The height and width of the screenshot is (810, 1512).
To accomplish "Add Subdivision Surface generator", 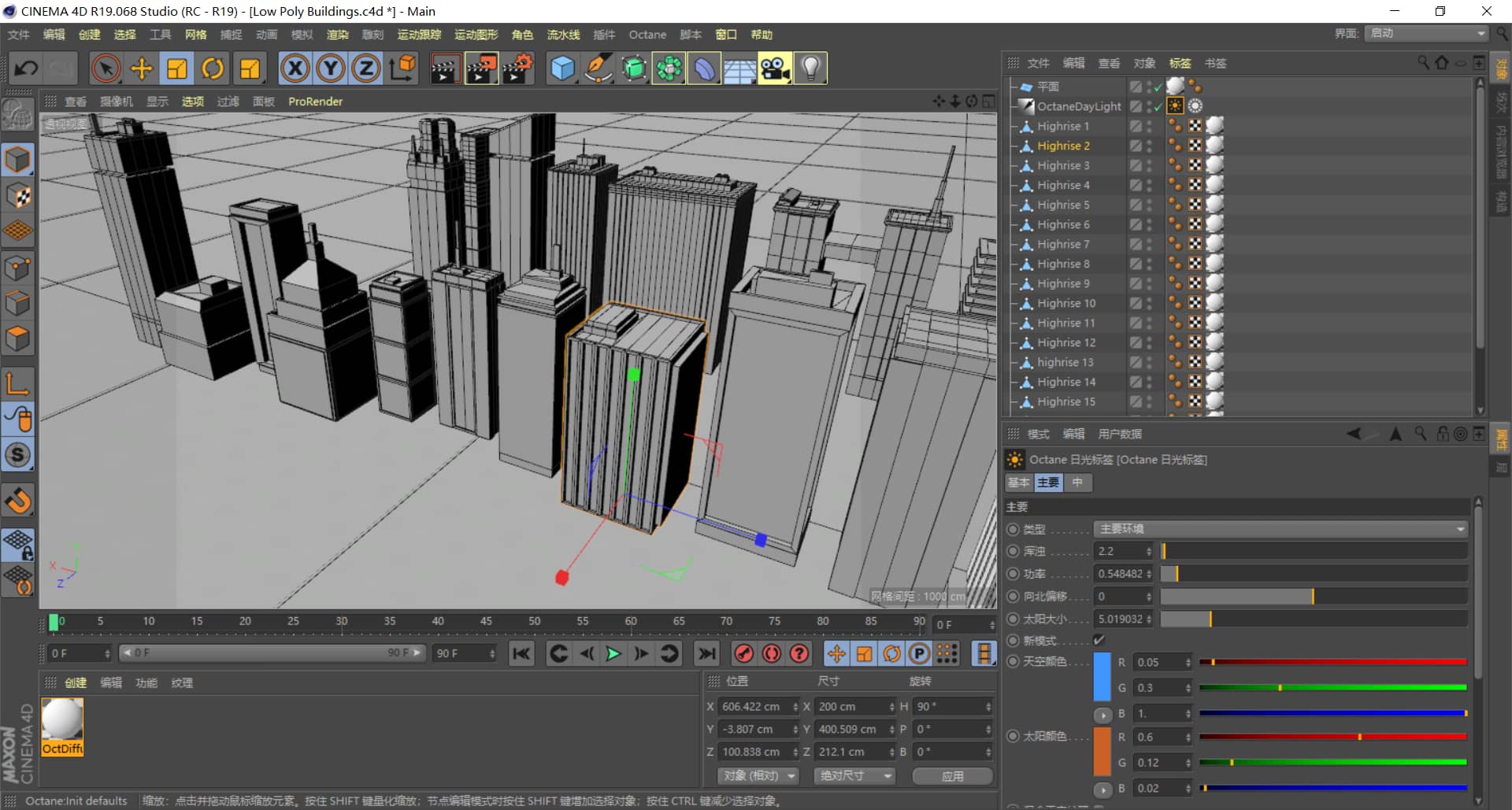I will 634,68.
